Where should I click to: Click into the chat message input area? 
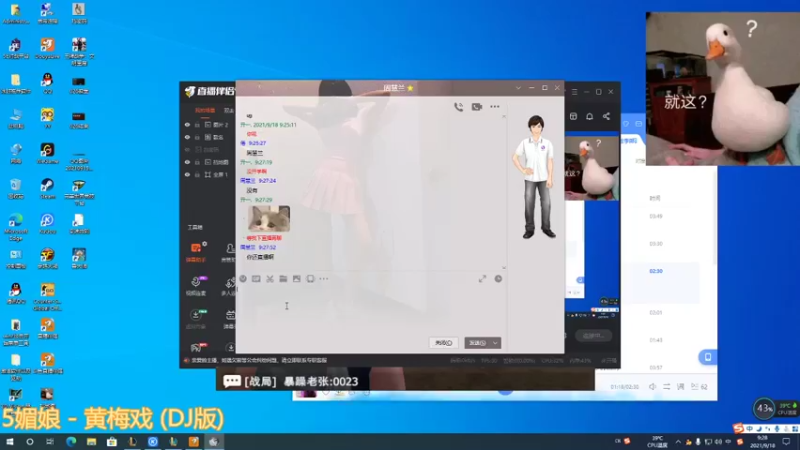(x=371, y=310)
